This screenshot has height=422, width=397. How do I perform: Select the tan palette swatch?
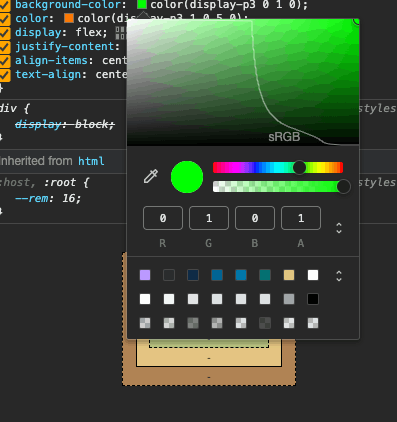pos(289,275)
